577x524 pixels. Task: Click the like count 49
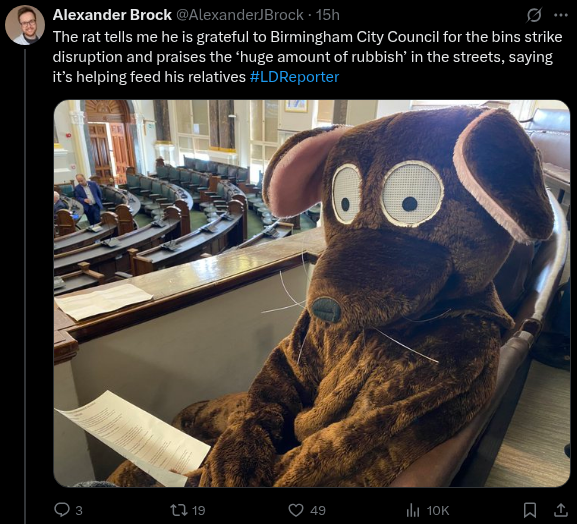[x=318, y=511]
